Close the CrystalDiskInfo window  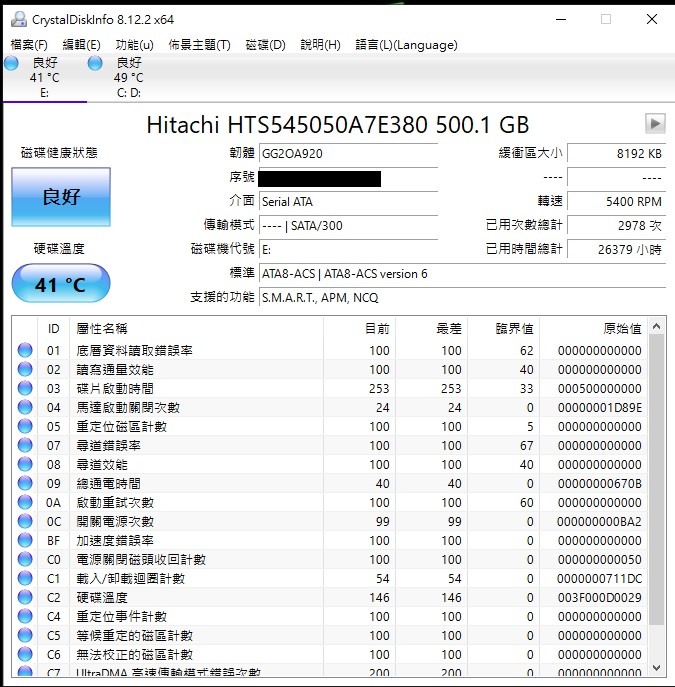[x=652, y=19]
